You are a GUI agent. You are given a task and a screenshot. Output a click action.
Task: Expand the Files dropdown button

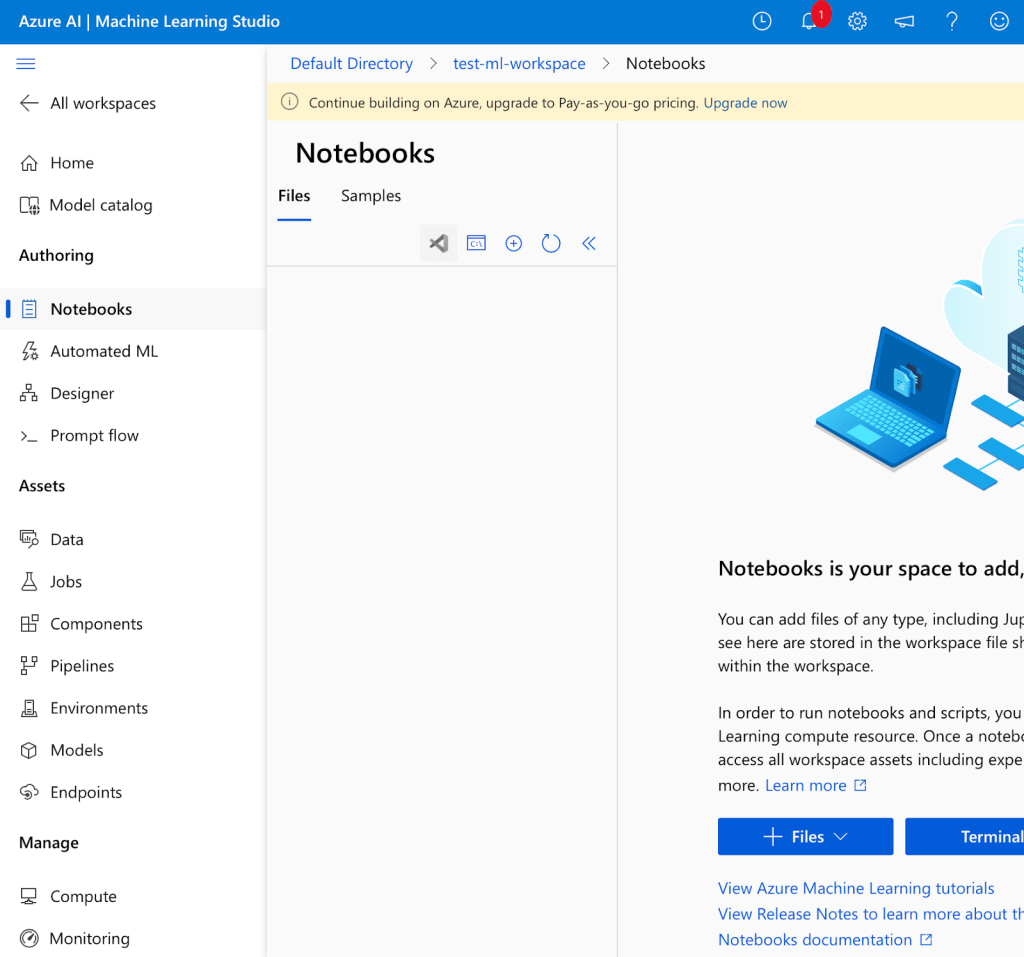pyautogui.click(x=805, y=837)
